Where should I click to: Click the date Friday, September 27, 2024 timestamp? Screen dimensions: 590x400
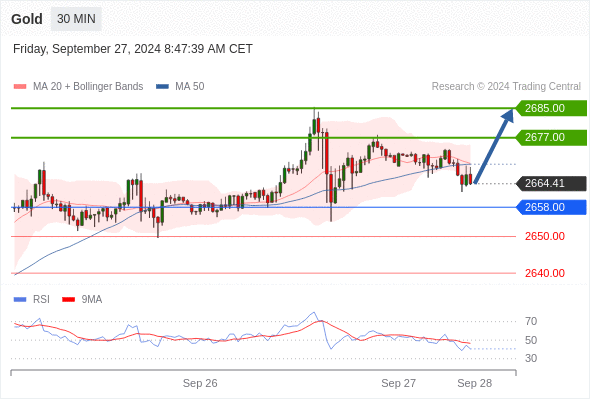coord(133,49)
